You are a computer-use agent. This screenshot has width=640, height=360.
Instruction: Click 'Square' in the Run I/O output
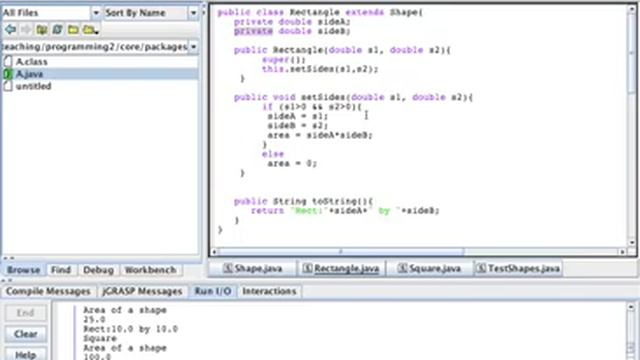[x=100, y=338]
